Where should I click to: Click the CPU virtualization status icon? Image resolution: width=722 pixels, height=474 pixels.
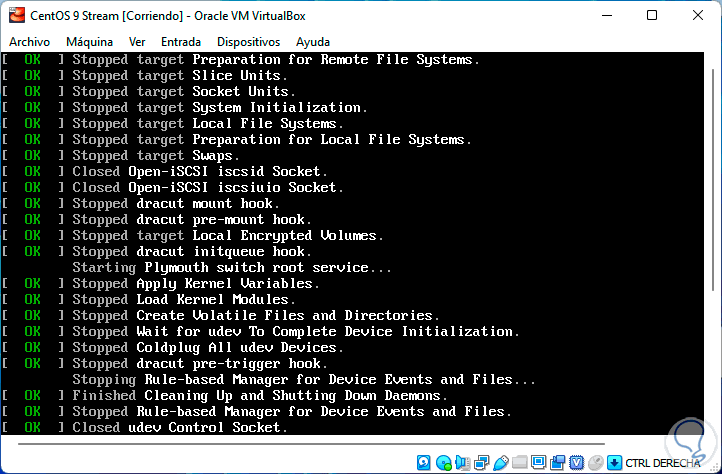click(576, 462)
